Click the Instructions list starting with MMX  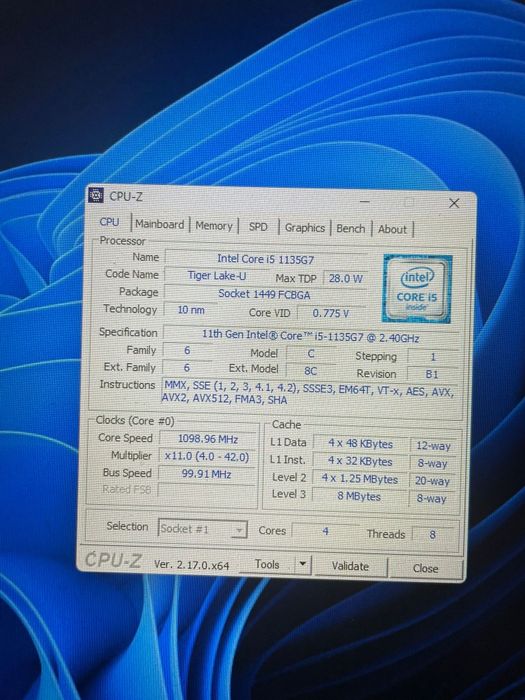click(308, 392)
